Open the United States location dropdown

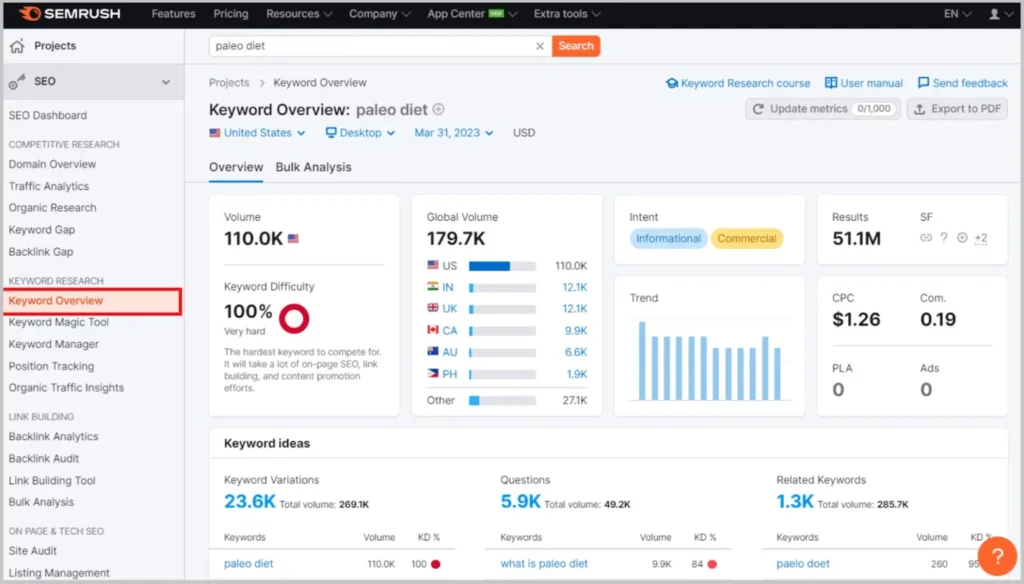257,131
